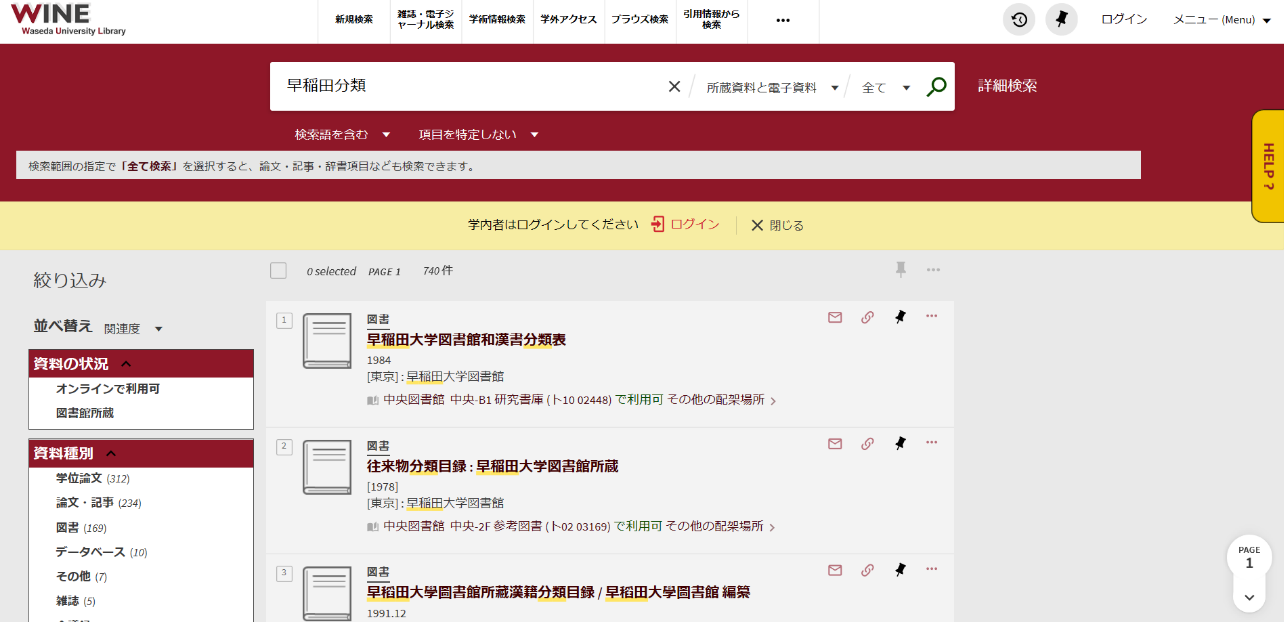Viewport: 1284px width, 622px height.
Task: Email the 早稲田大學圖書館所藏漢籍分類目録 record
Action: coord(835,570)
